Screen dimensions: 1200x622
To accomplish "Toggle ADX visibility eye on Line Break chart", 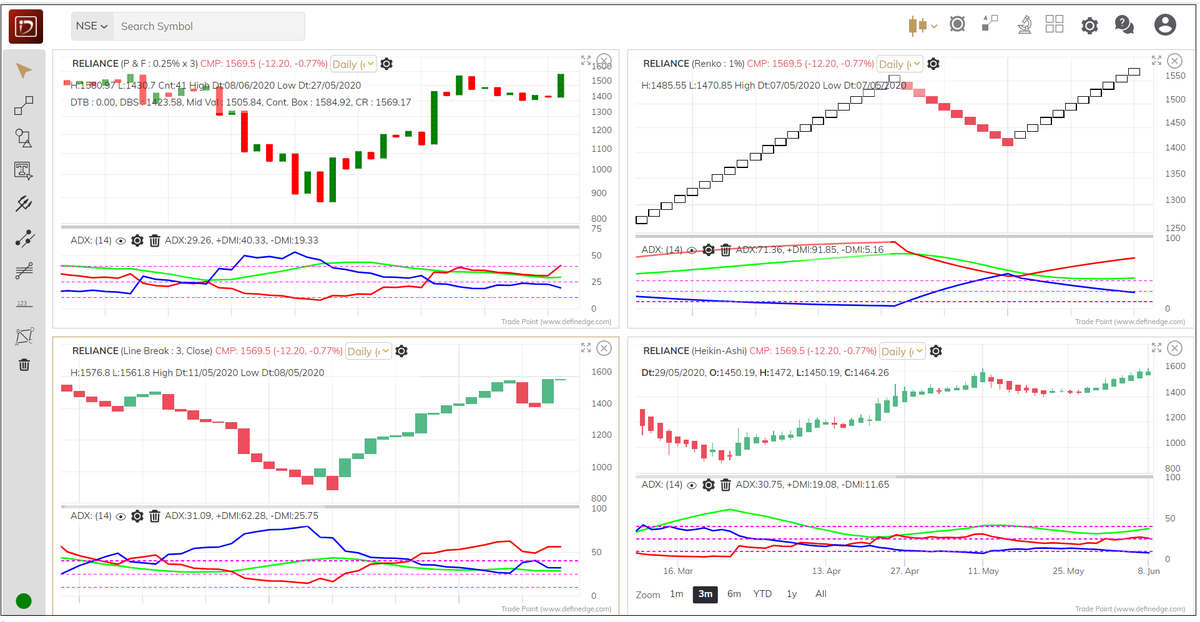I will 120,516.
